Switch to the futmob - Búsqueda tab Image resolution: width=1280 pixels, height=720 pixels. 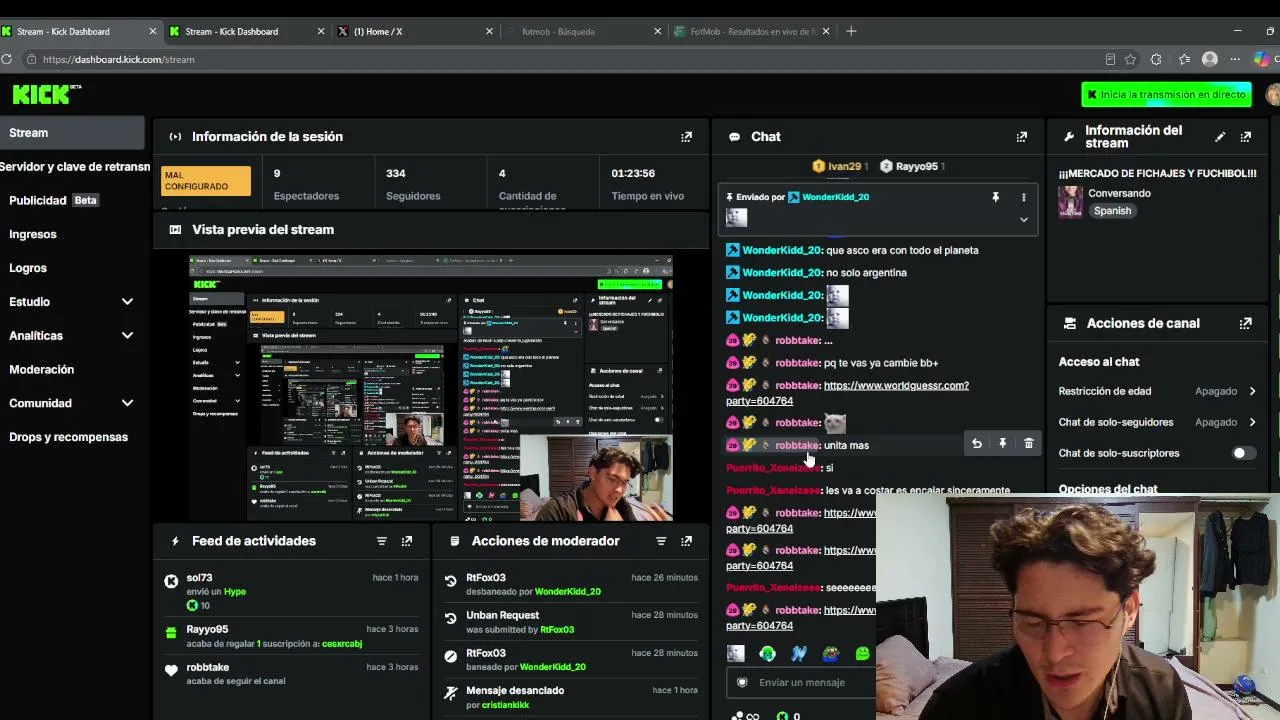coord(585,31)
